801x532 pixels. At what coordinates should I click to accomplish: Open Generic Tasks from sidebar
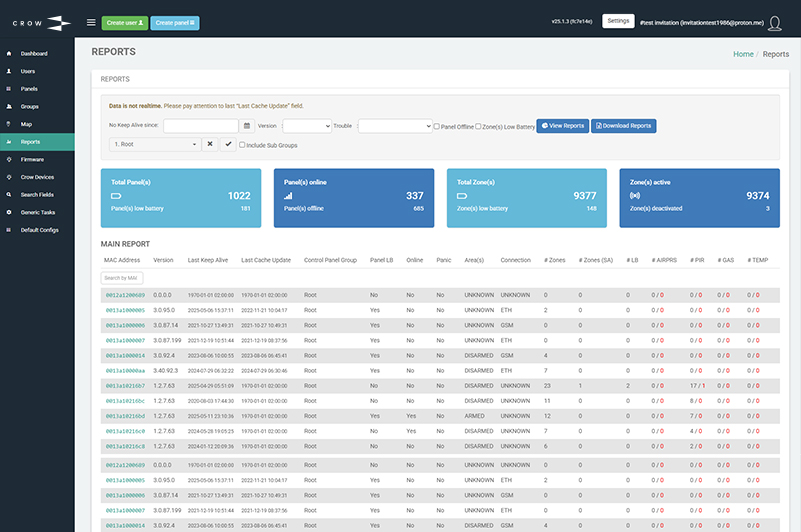tap(37, 212)
